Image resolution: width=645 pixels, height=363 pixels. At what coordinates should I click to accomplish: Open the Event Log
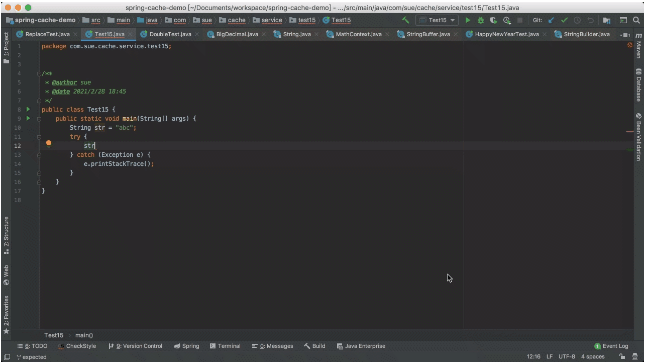[611, 346]
